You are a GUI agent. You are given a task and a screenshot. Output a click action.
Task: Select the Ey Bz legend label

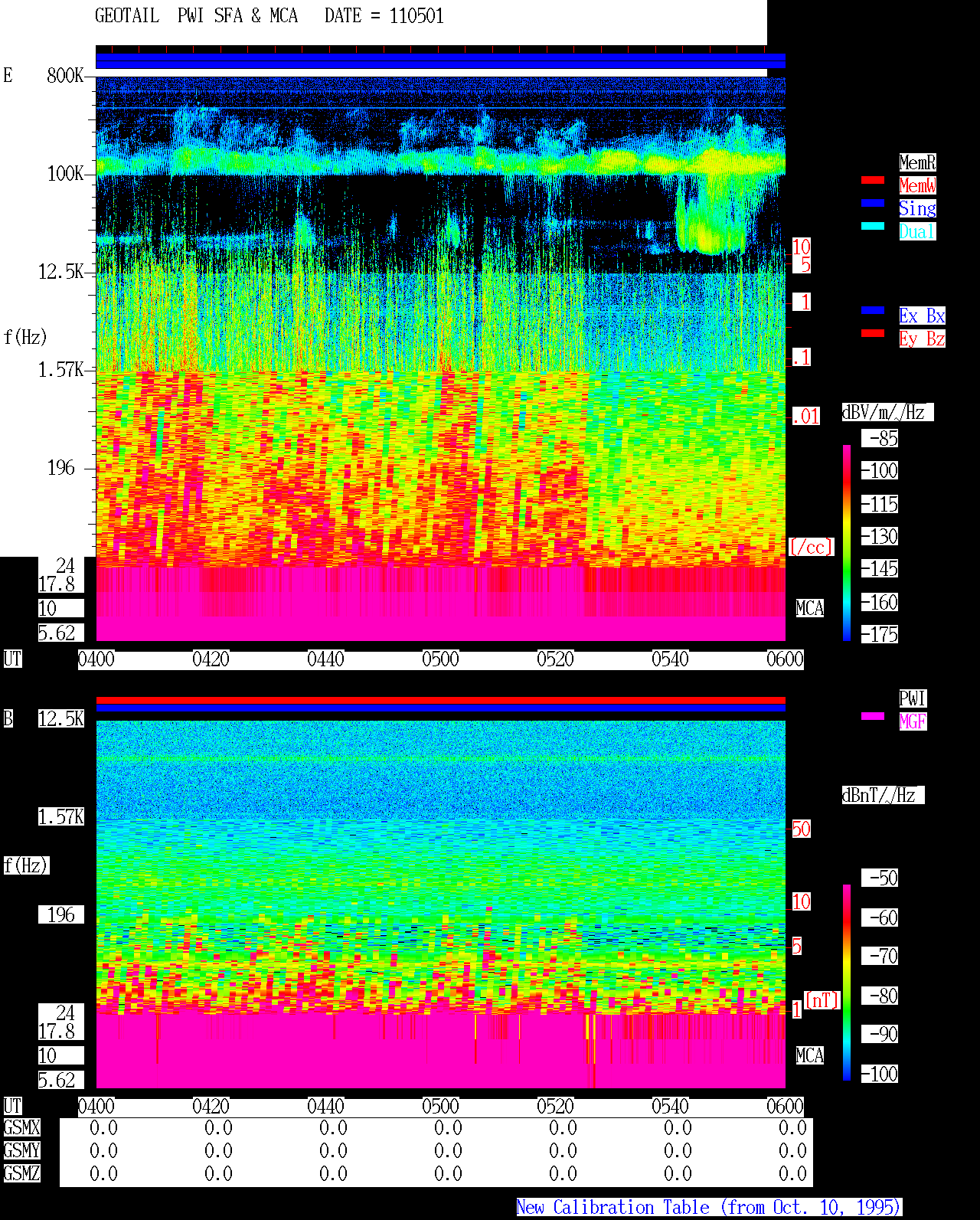click(x=922, y=339)
